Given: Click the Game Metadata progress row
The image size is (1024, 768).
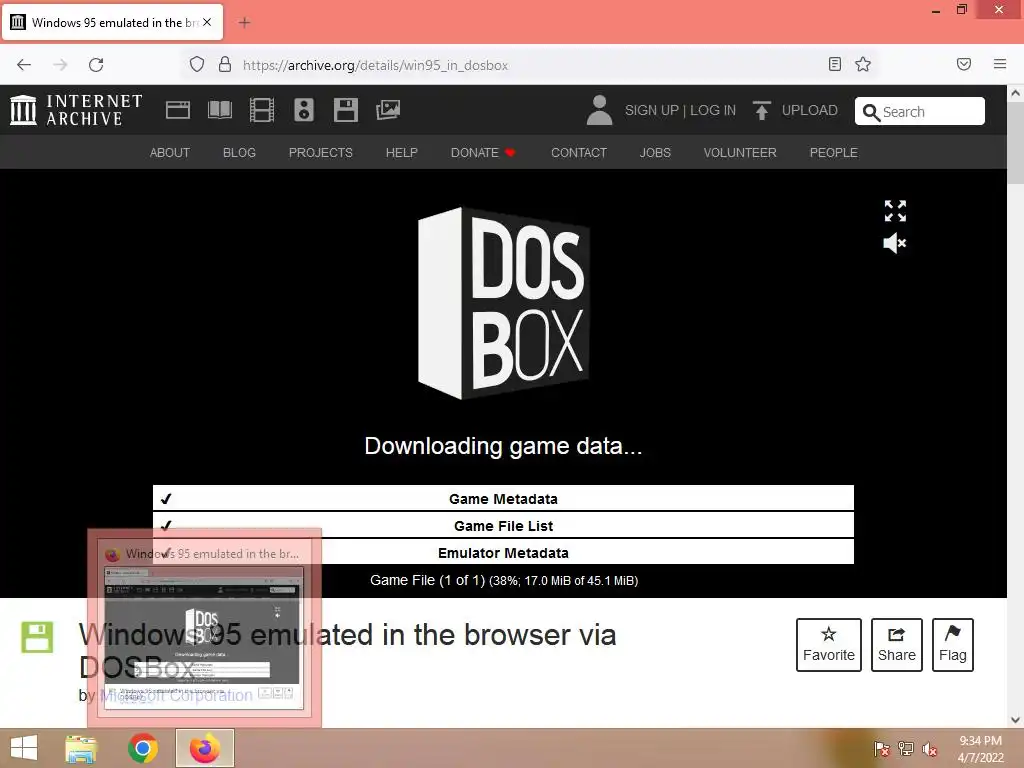Looking at the screenshot, I should [x=503, y=498].
